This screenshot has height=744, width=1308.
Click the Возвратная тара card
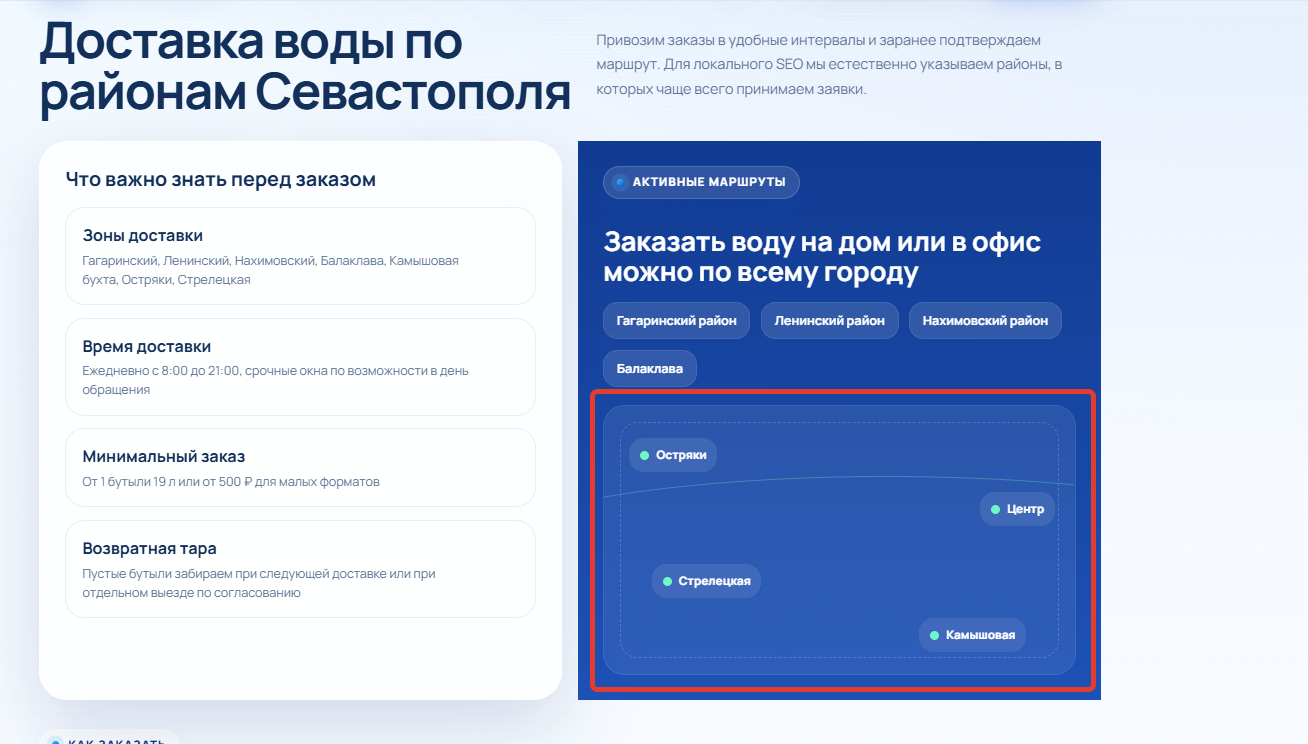tap(300, 569)
